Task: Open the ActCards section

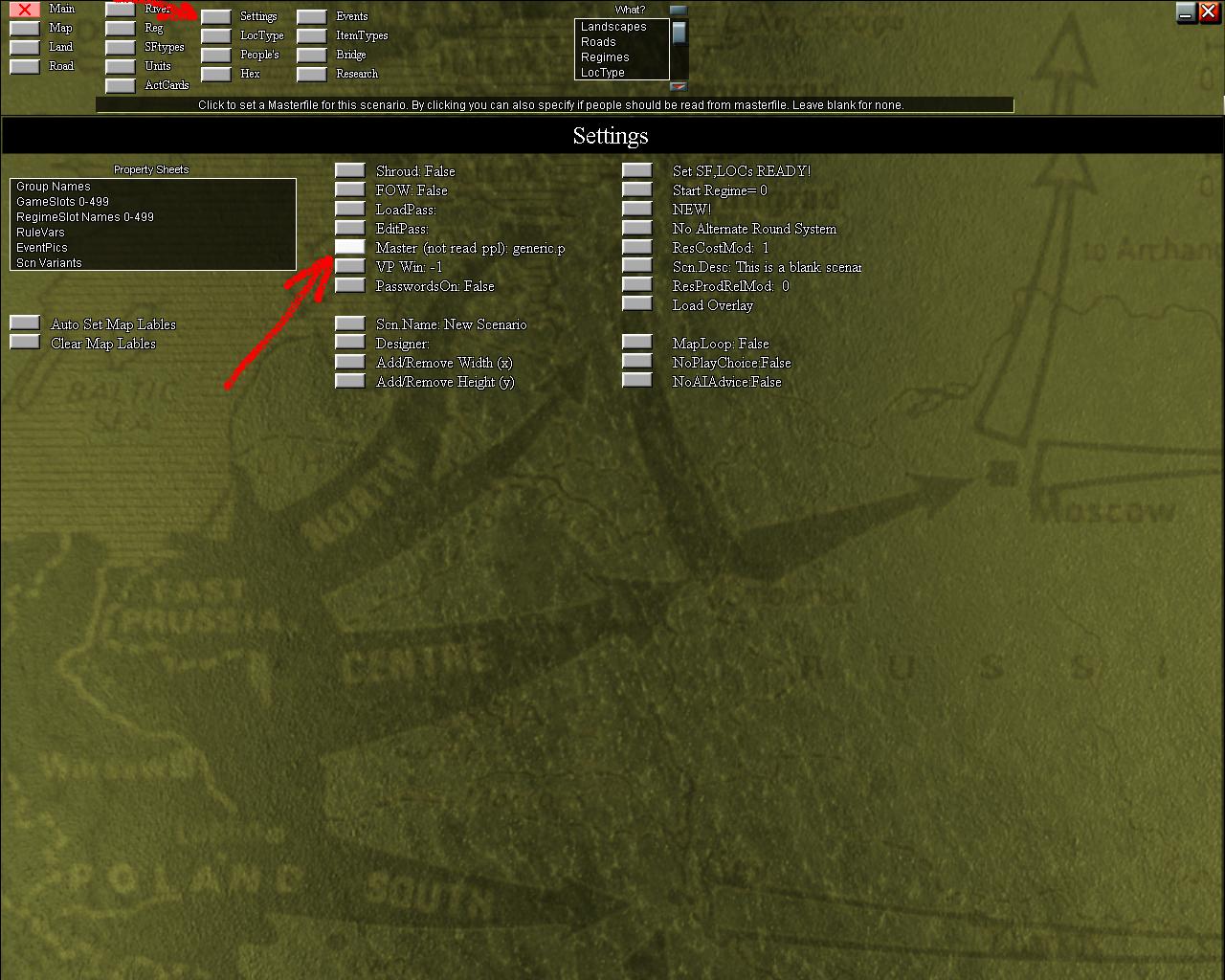Action: coord(121,86)
